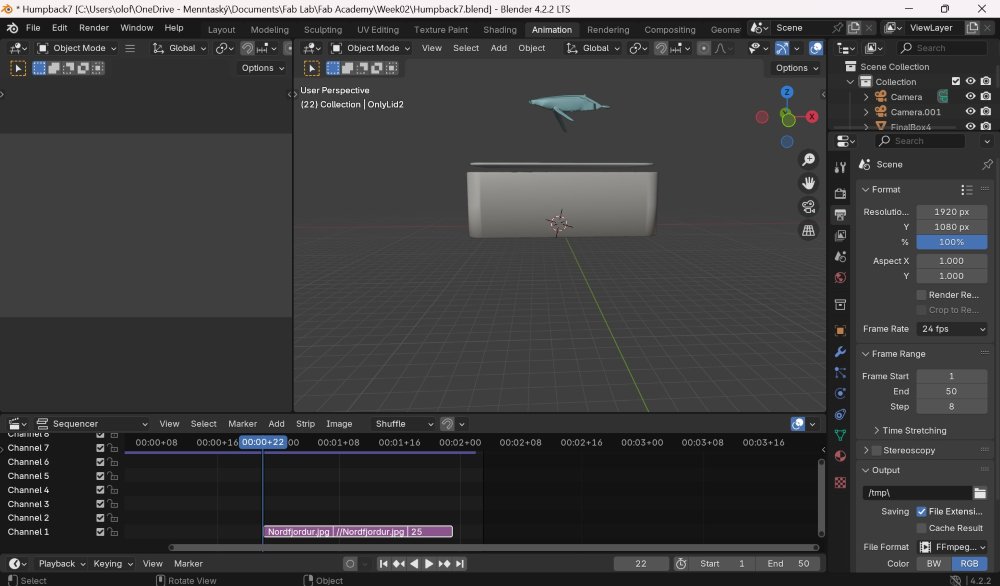Open the Render properties tab icon
This screenshot has height=586, width=1000.
[840, 193]
